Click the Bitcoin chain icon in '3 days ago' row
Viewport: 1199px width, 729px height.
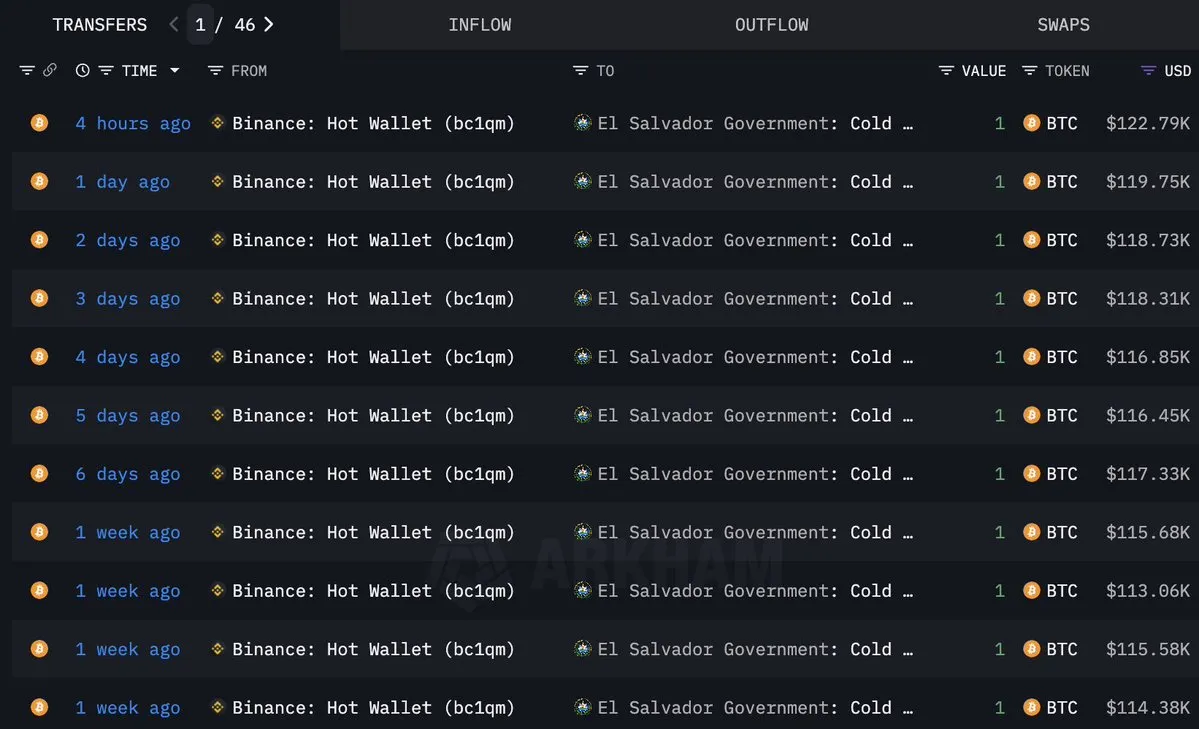(x=39, y=298)
